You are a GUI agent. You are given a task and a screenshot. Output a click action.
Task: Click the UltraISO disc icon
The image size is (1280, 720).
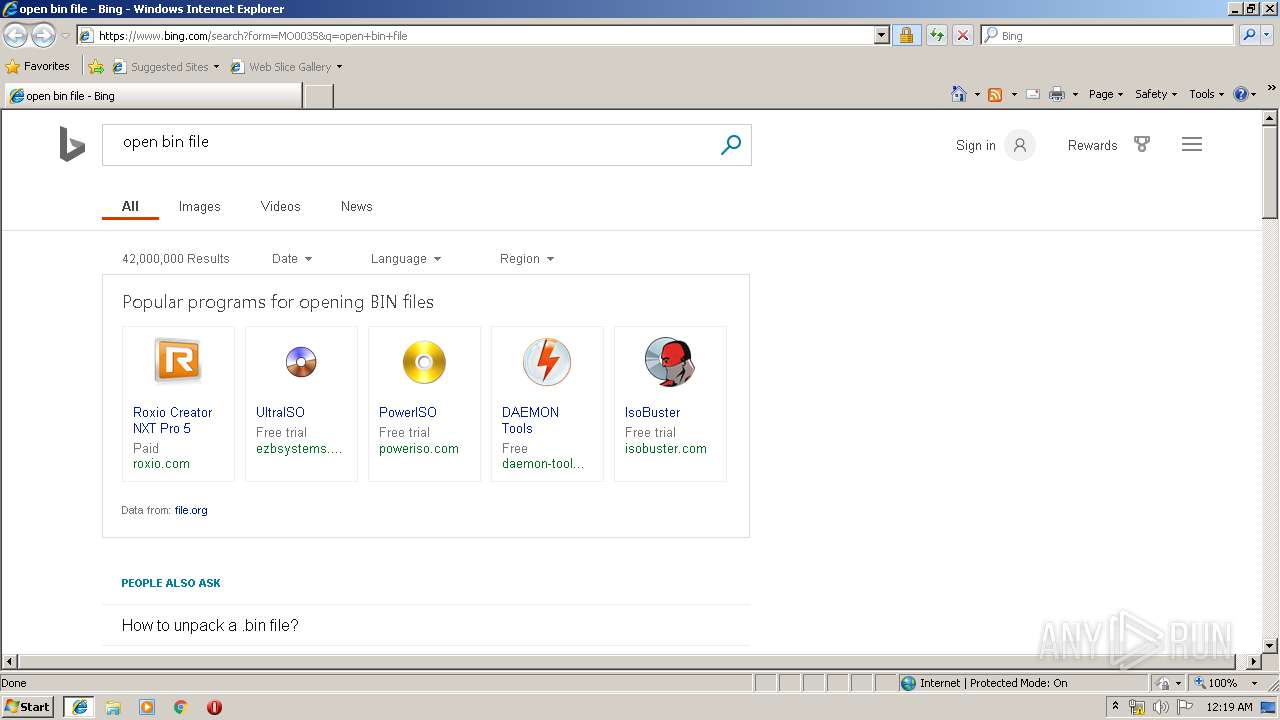tap(301, 361)
